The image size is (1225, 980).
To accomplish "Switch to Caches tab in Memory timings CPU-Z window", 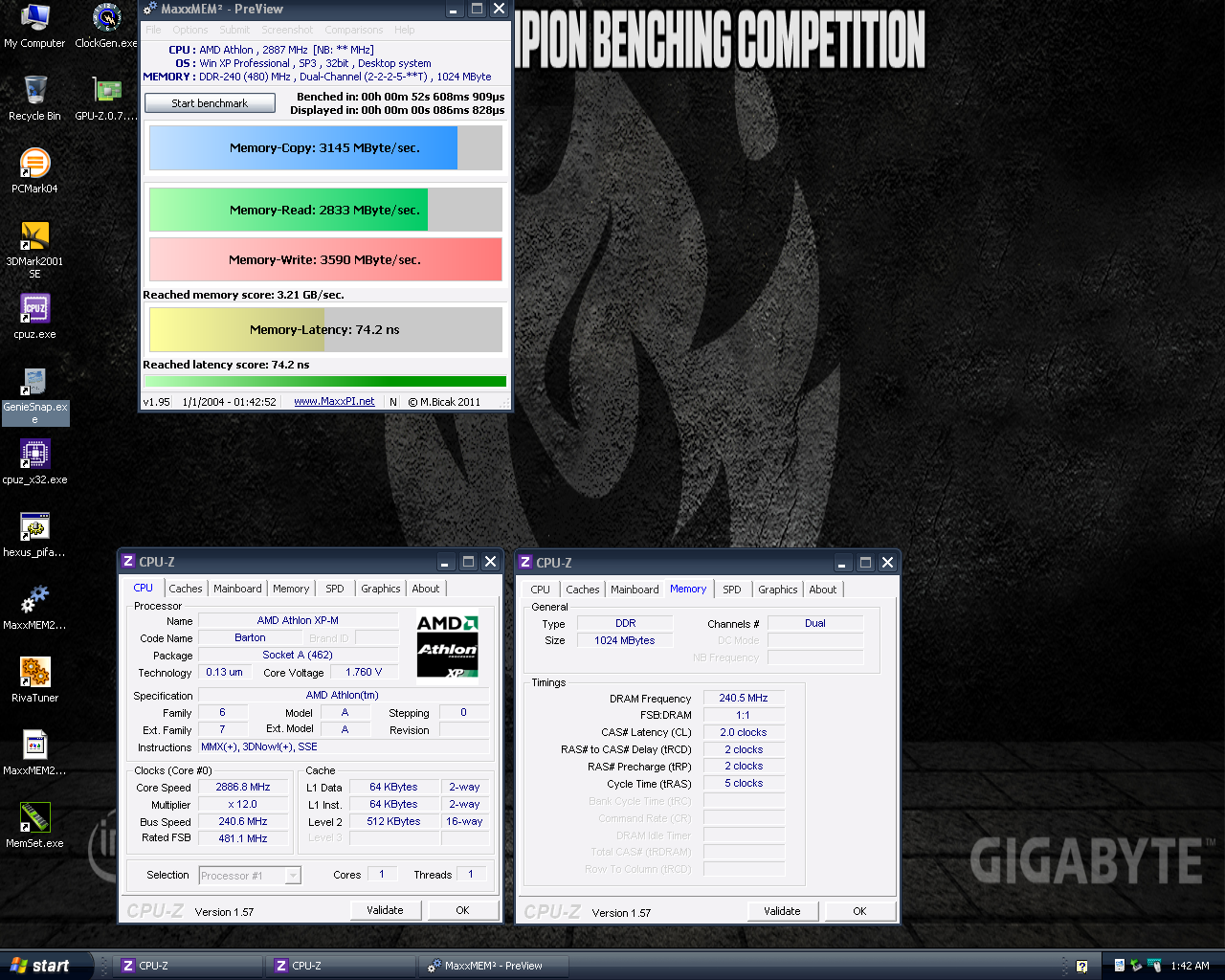I will [583, 590].
